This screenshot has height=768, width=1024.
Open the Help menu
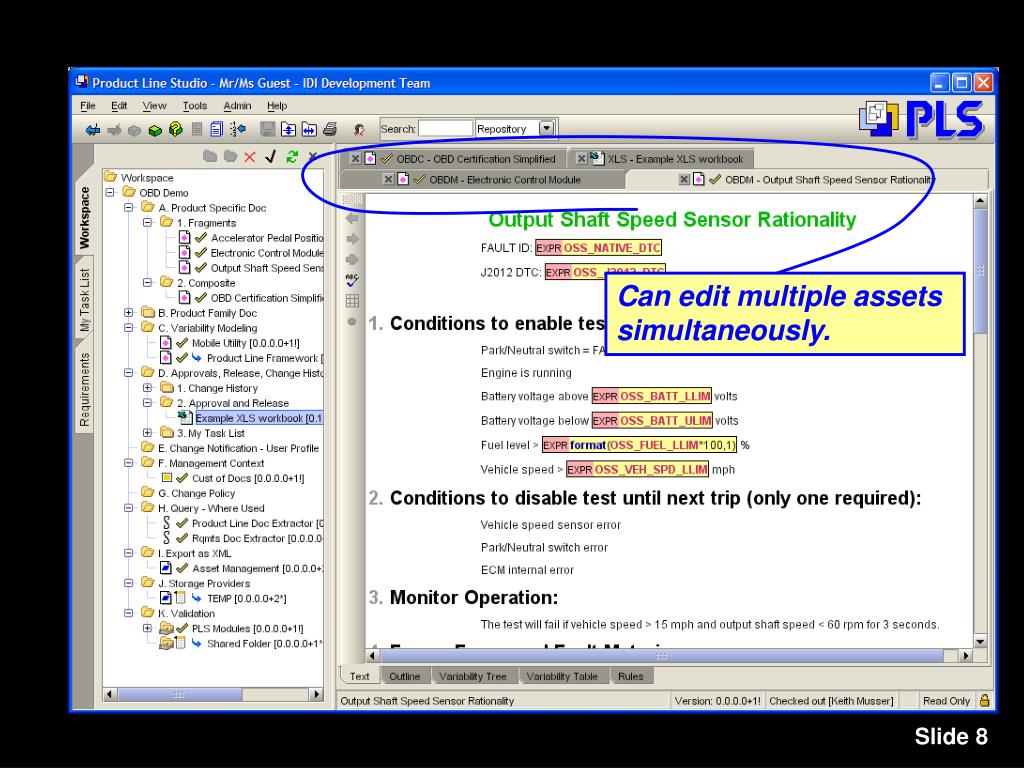(277, 106)
